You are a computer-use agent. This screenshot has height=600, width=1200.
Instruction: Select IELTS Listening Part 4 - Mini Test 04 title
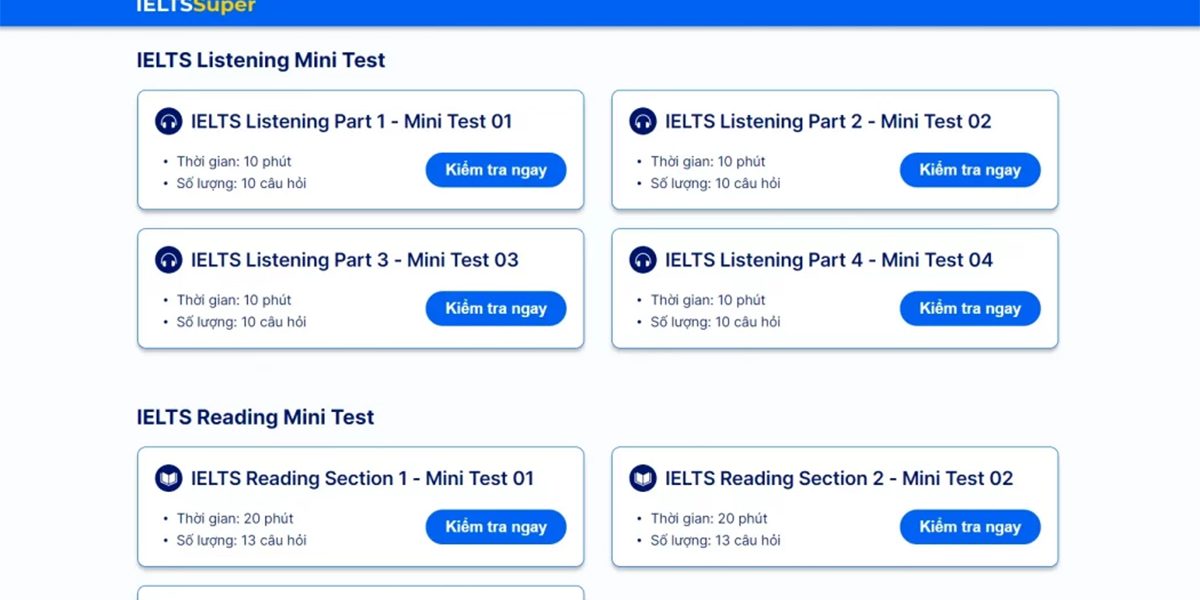click(x=829, y=260)
